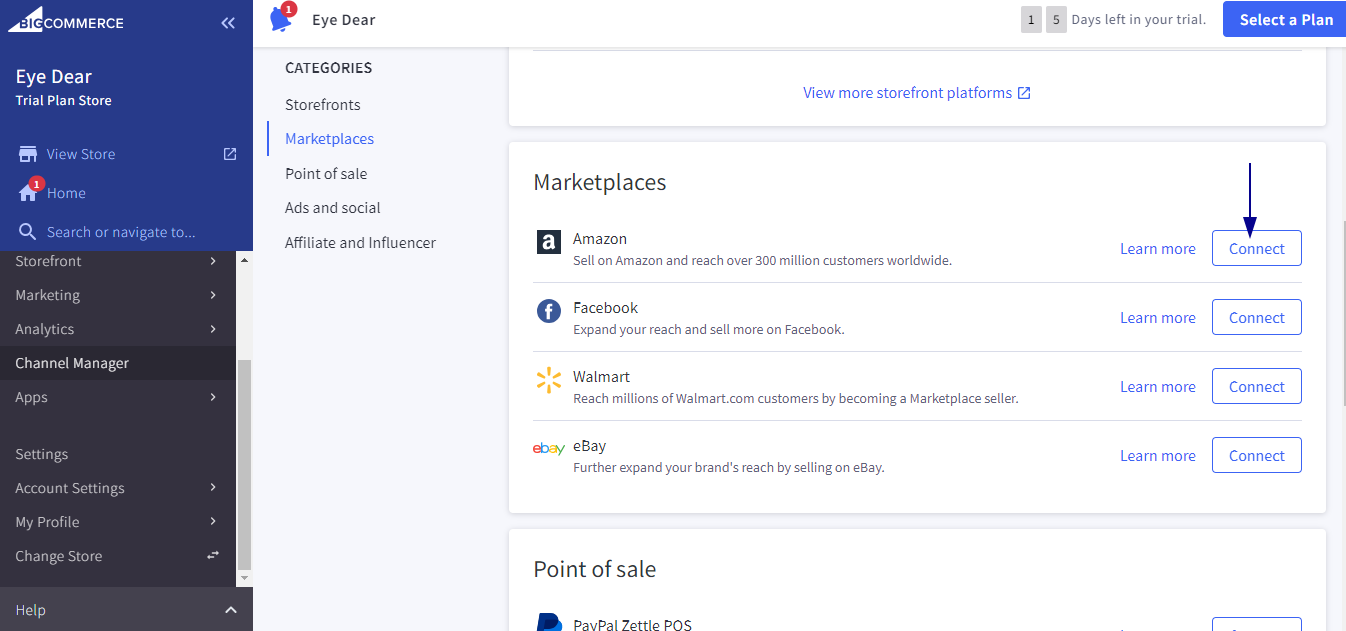Click the Point of sale section heading

pos(595,569)
